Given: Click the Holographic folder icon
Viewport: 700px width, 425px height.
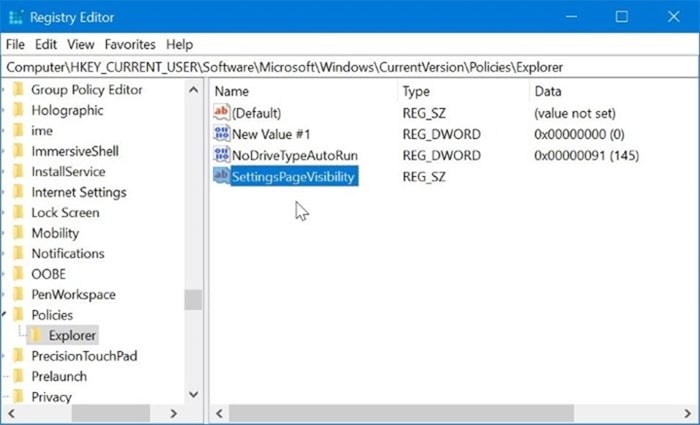Looking at the screenshot, I should coord(18,110).
